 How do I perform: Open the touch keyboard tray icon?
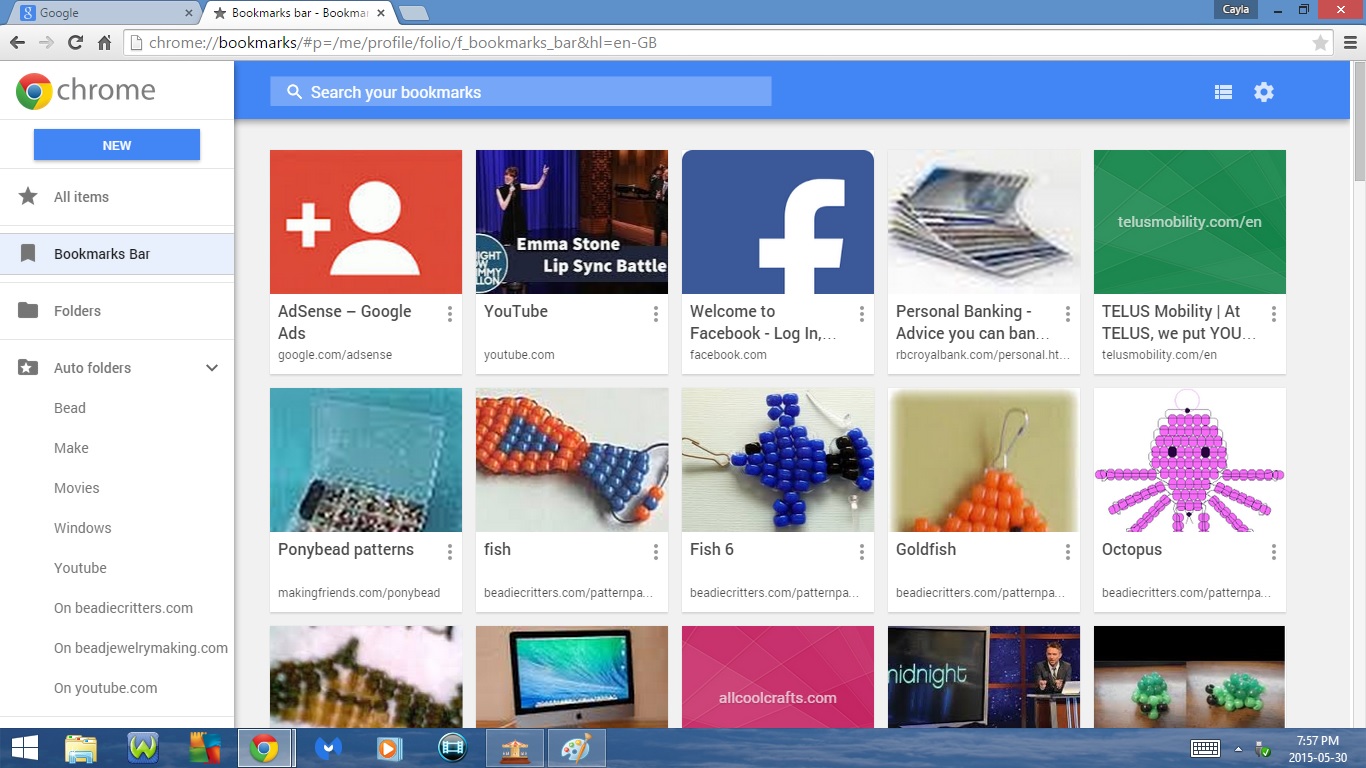(x=1204, y=748)
